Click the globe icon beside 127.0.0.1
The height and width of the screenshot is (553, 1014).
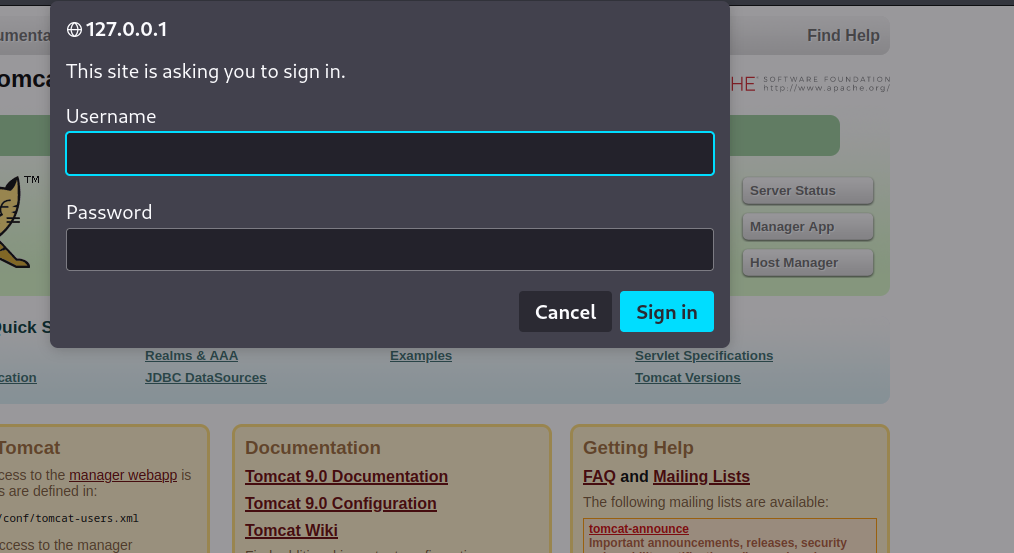(x=74, y=30)
